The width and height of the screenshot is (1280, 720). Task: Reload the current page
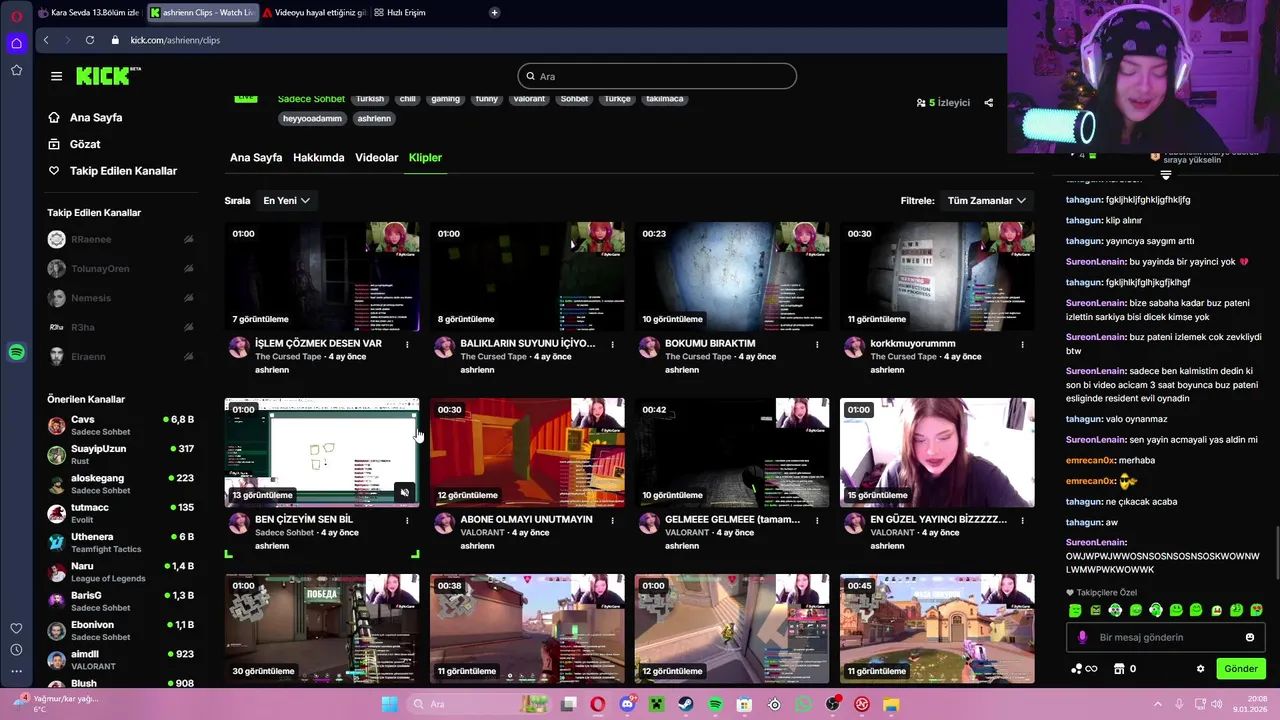[x=90, y=40]
